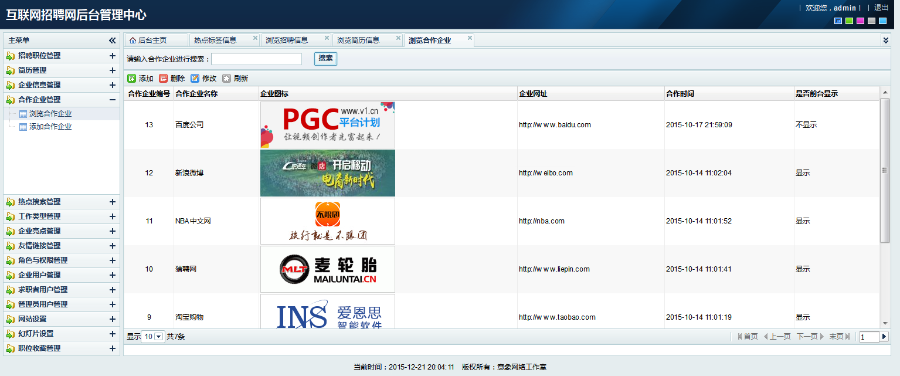Click the 刷新 (refresh) toolbar icon
The width and height of the screenshot is (900, 376).
tap(226, 79)
